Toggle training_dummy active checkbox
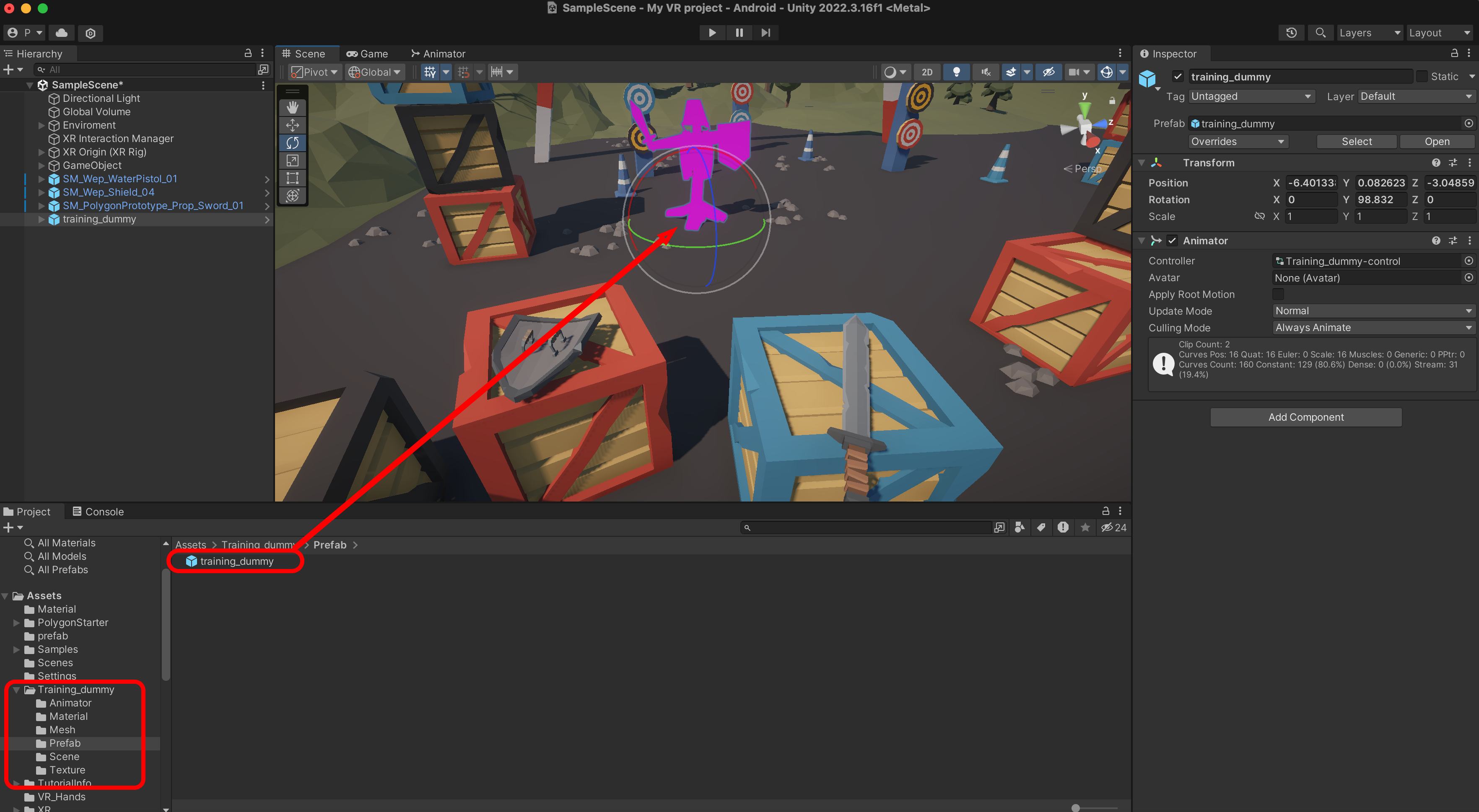 (x=1178, y=76)
